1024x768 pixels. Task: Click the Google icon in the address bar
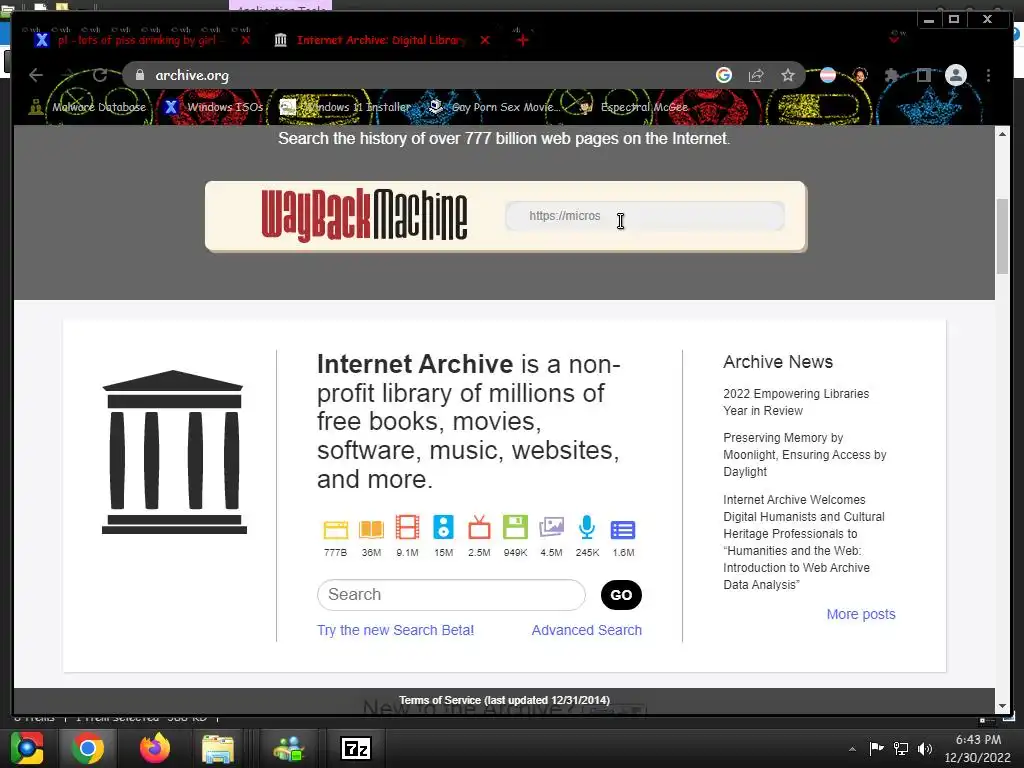(x=724, y=75)
